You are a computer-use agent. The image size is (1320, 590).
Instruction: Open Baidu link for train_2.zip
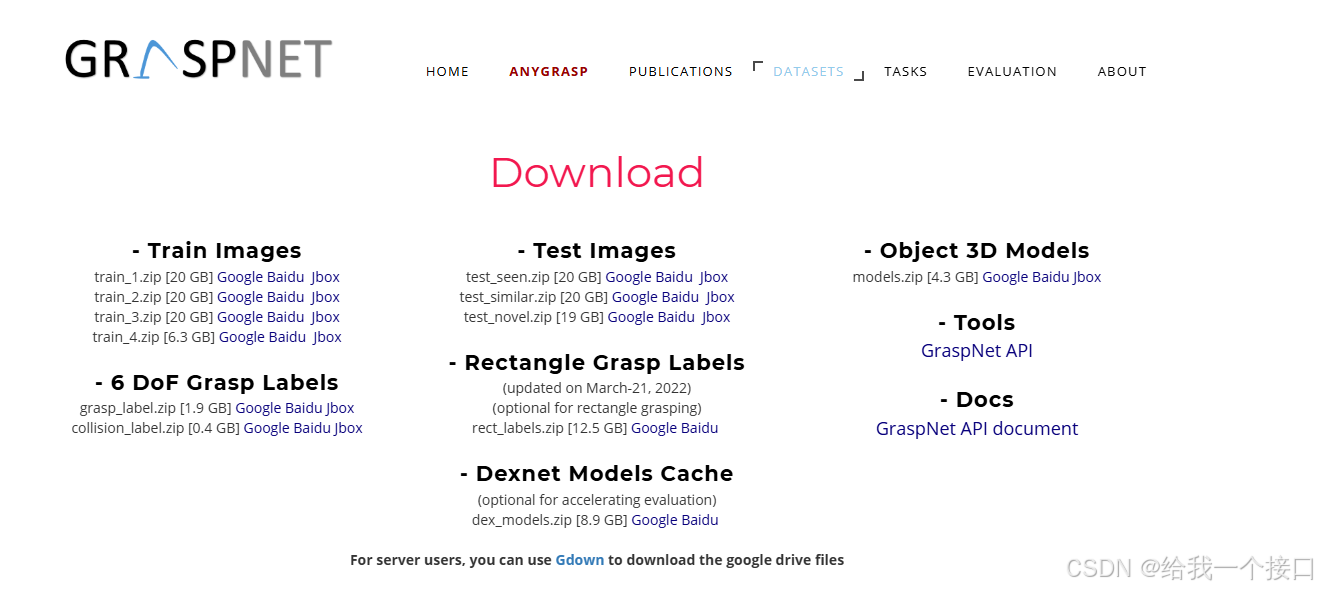coord(286,297)
